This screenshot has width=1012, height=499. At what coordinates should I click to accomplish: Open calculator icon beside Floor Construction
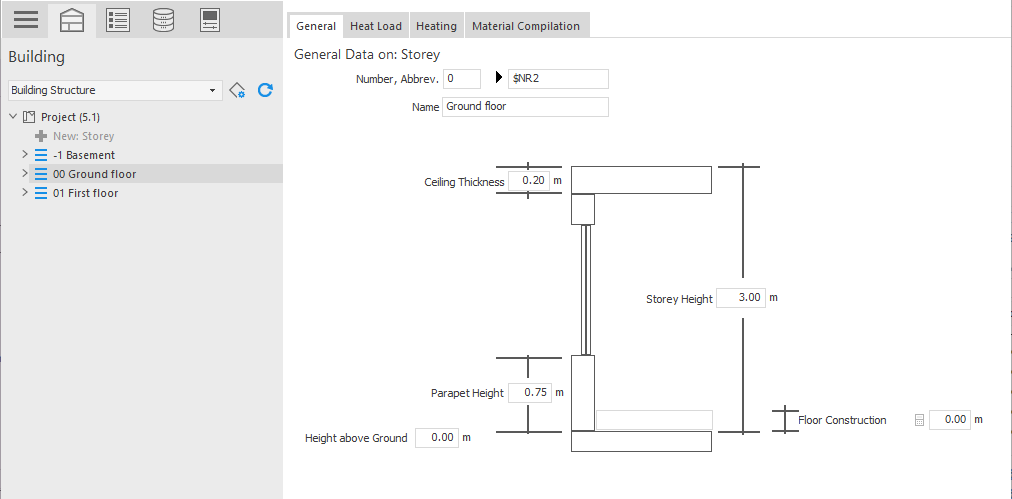920,420
